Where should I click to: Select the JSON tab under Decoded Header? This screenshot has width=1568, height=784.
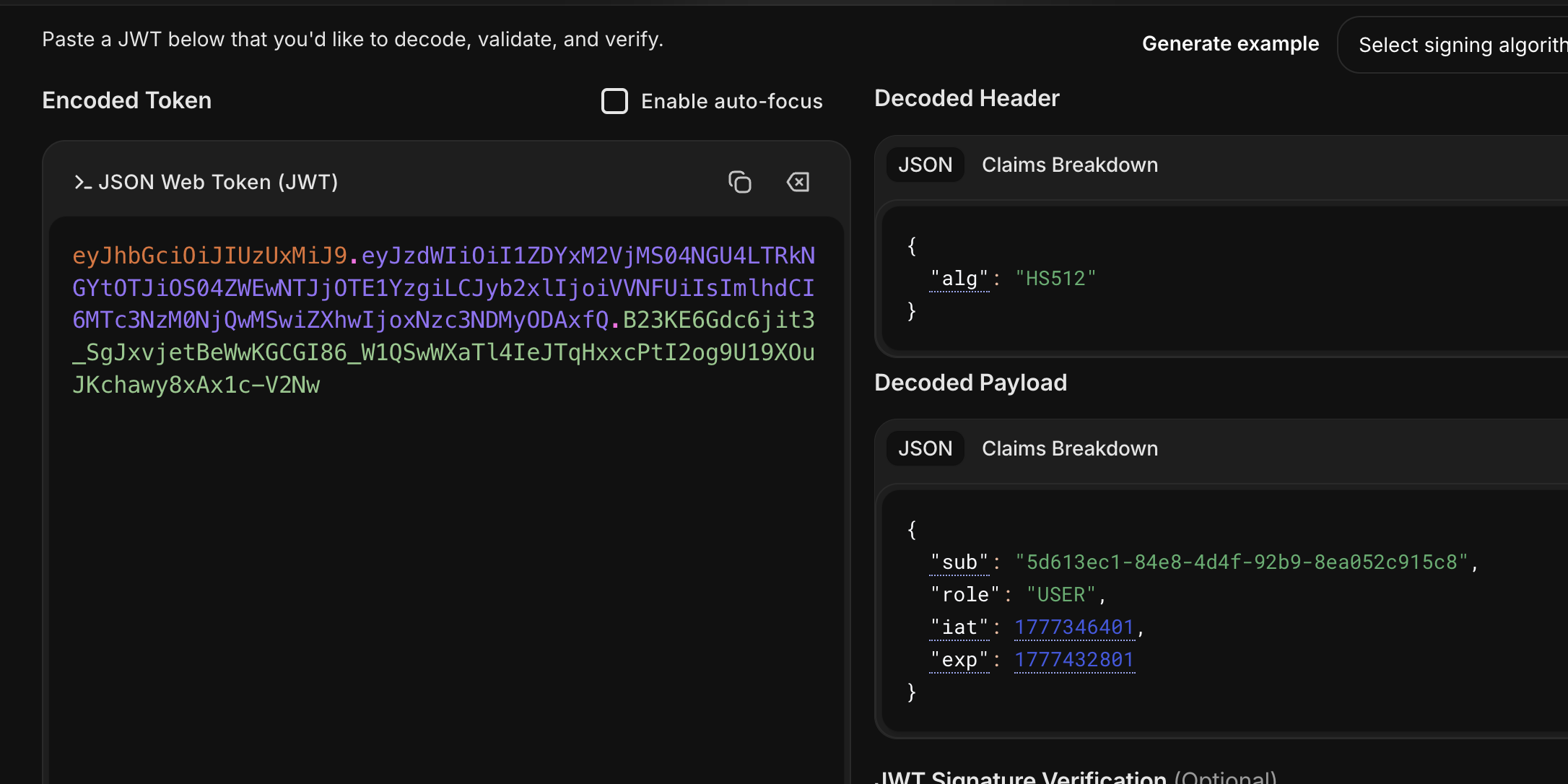925,165
